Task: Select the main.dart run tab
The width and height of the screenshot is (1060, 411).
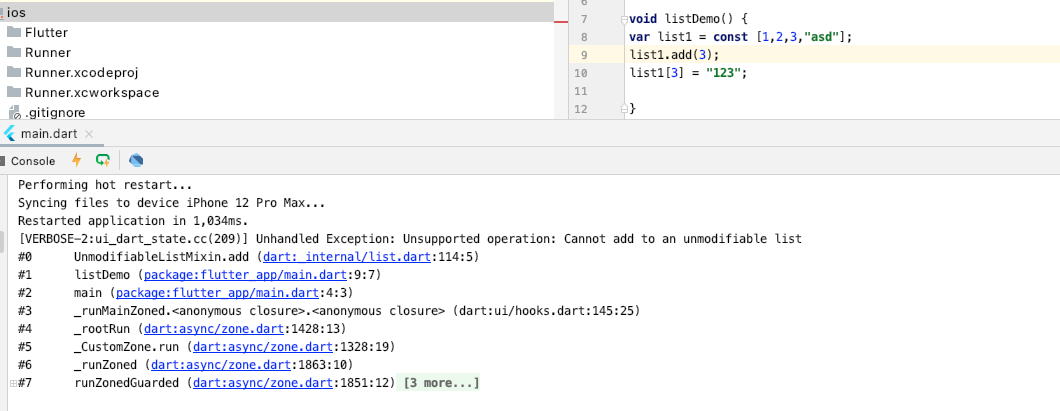Action: pyautogui.click(x=49, y=134)
